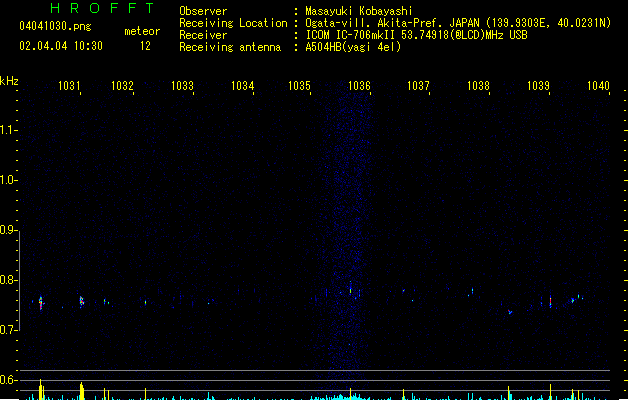The width and height of the screenshot is (629, 400).
Task: Click the 0.8 kHz frequency label
Action: coord(7,280)
